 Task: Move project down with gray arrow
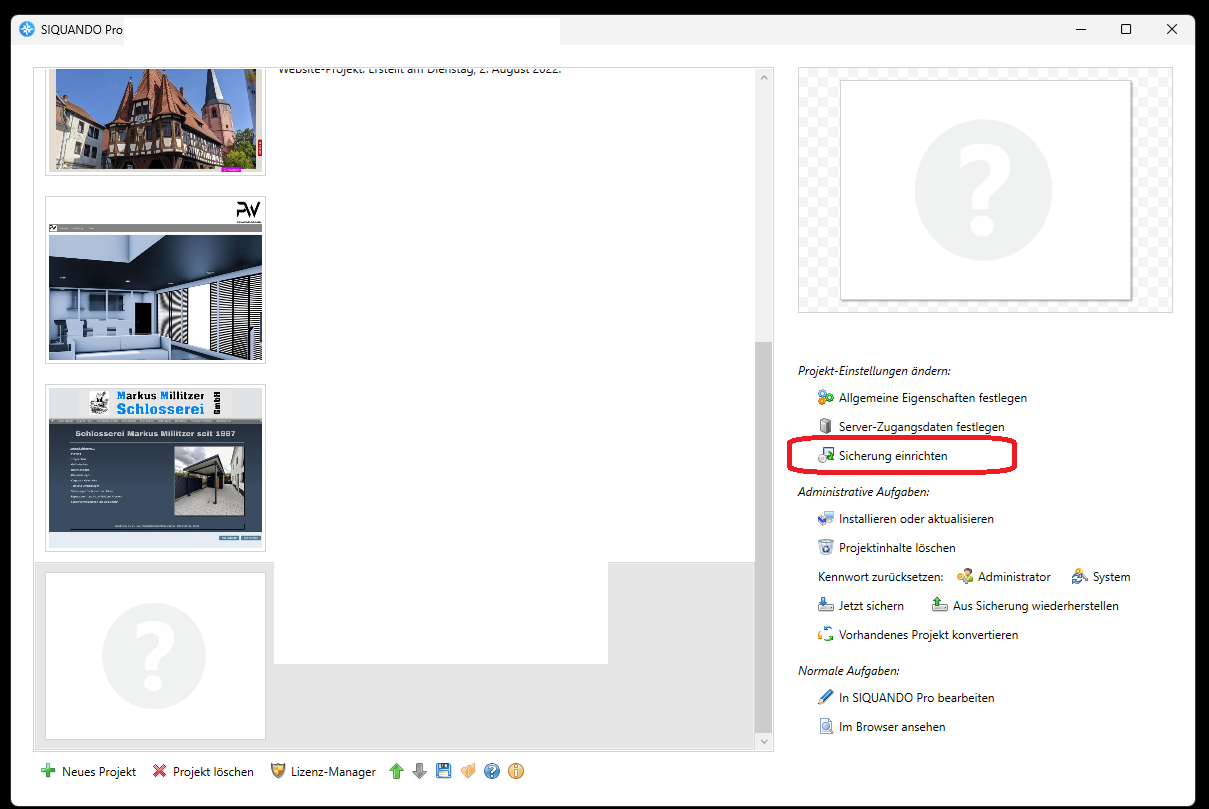point(420,771)
